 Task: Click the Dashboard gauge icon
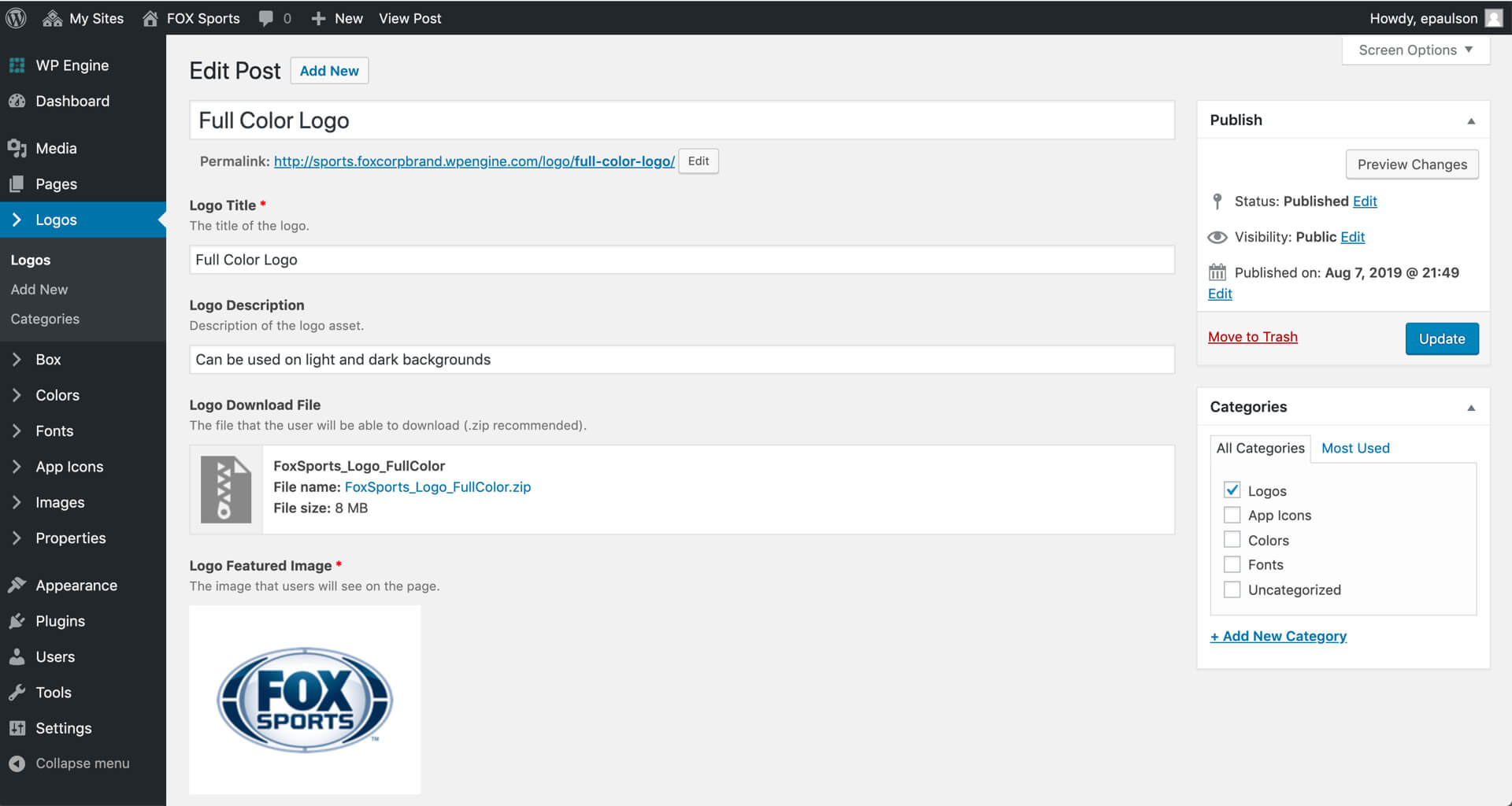(x=17, y=101)
